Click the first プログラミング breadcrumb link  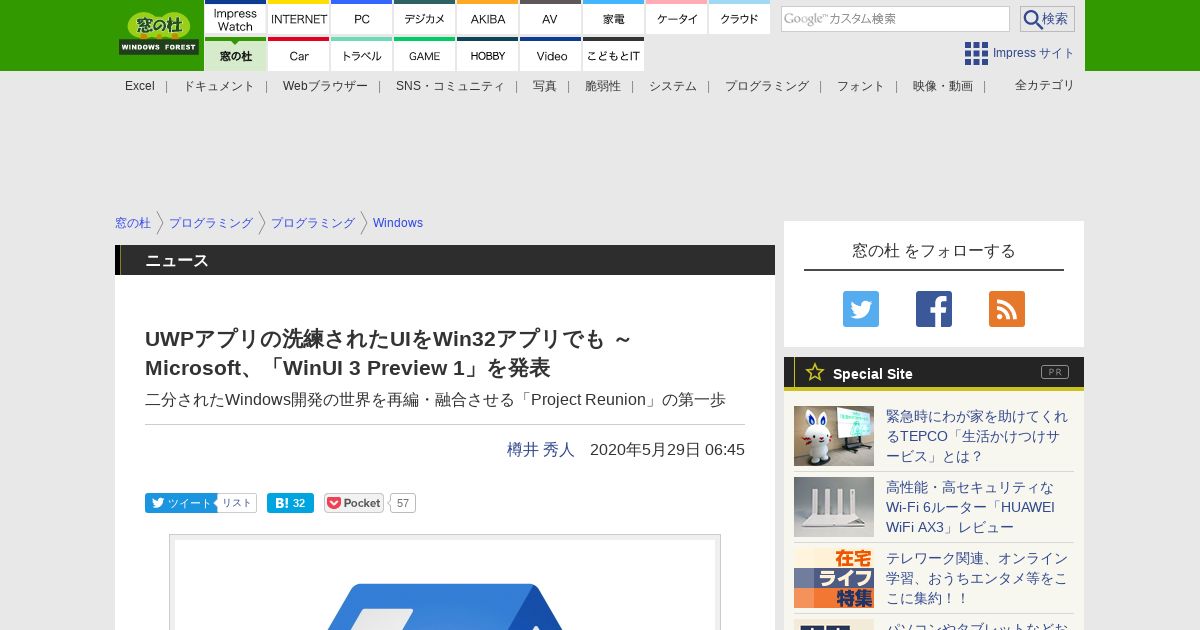[211, 223]
